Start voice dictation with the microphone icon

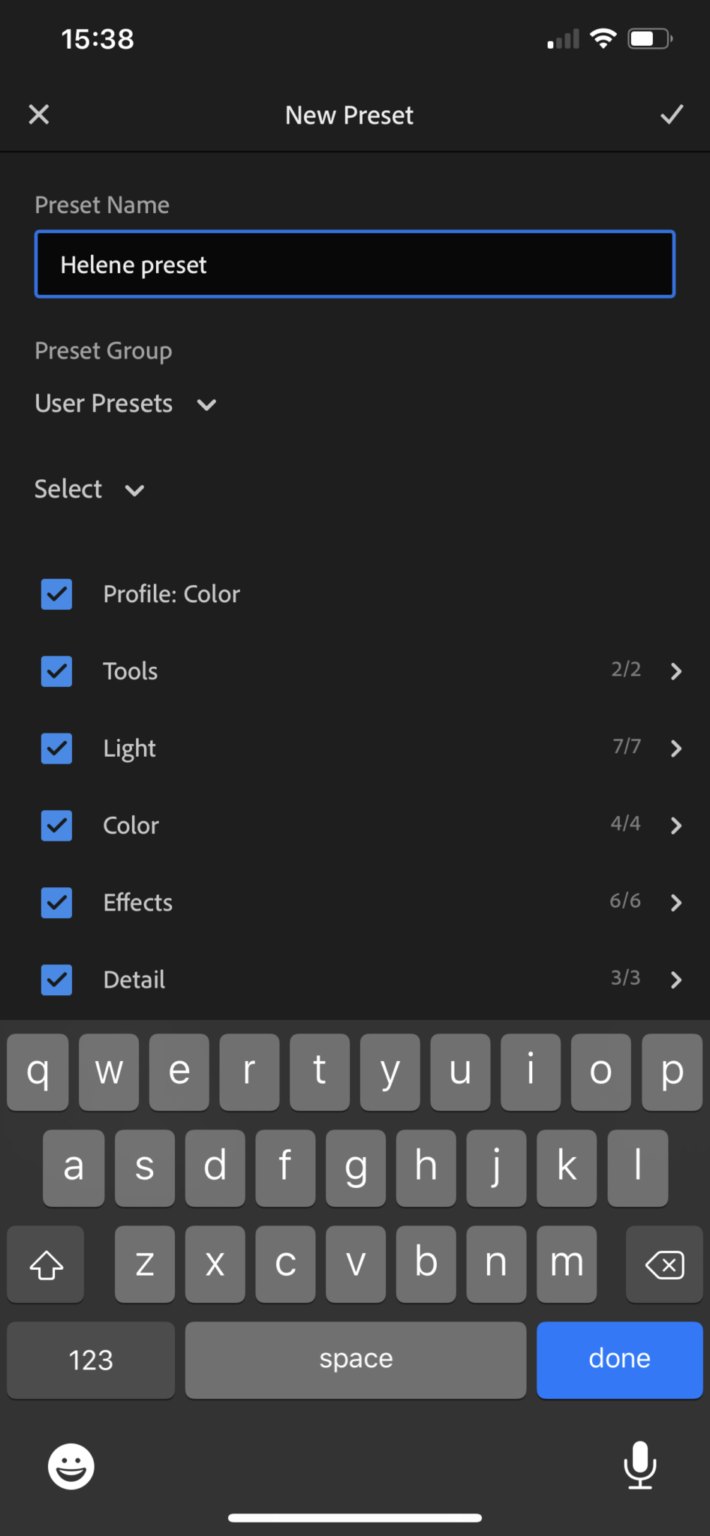[x=640, y=1466]
